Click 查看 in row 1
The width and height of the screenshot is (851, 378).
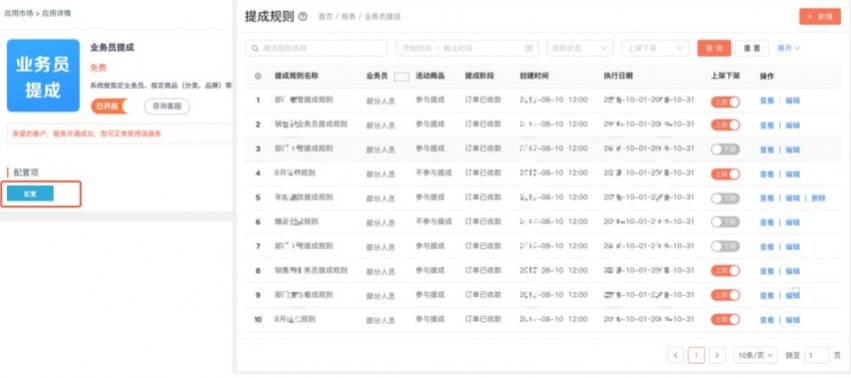(x=767, y=101)
